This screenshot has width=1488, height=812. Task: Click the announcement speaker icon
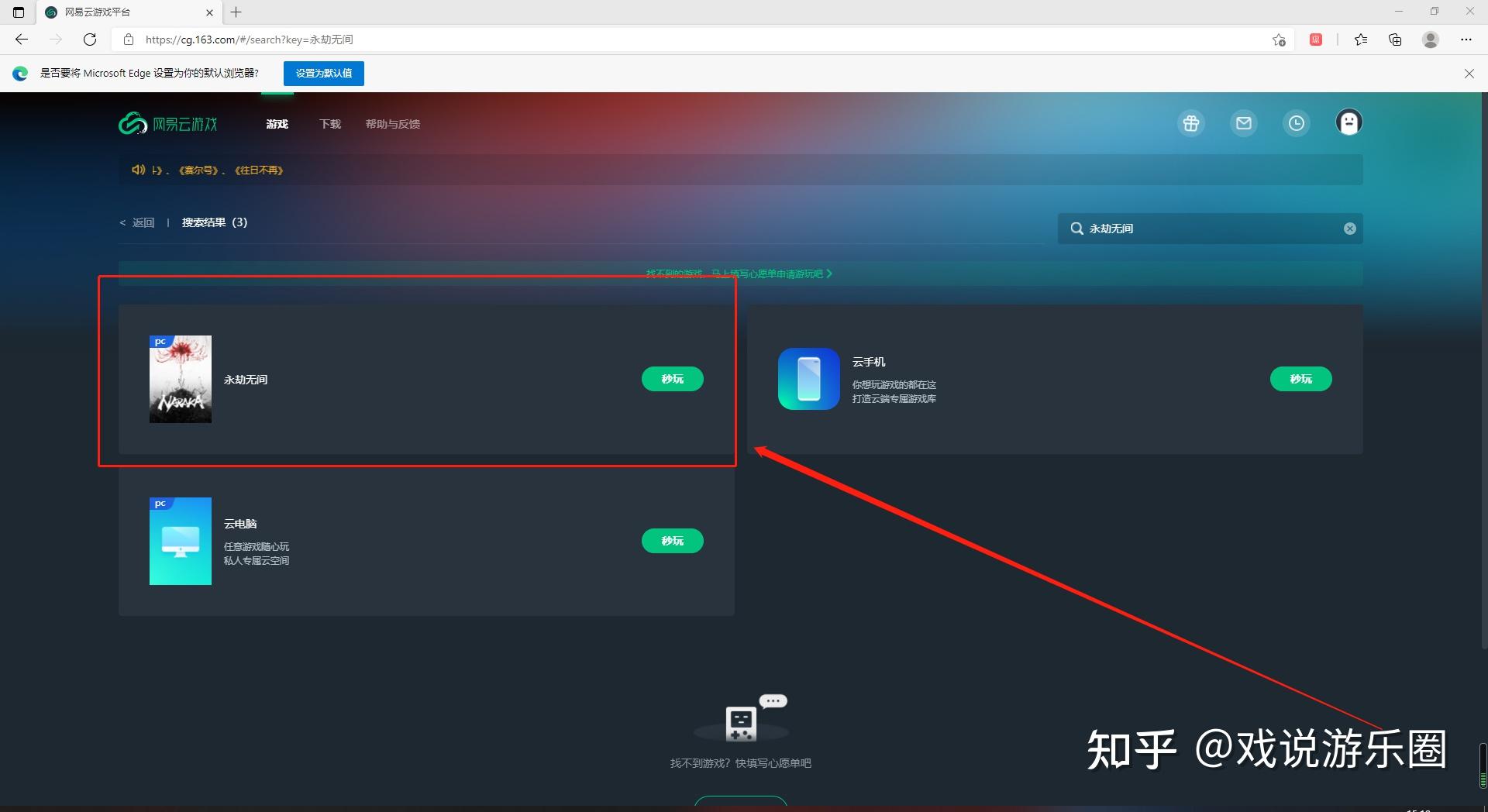click(x=138, y=170)
